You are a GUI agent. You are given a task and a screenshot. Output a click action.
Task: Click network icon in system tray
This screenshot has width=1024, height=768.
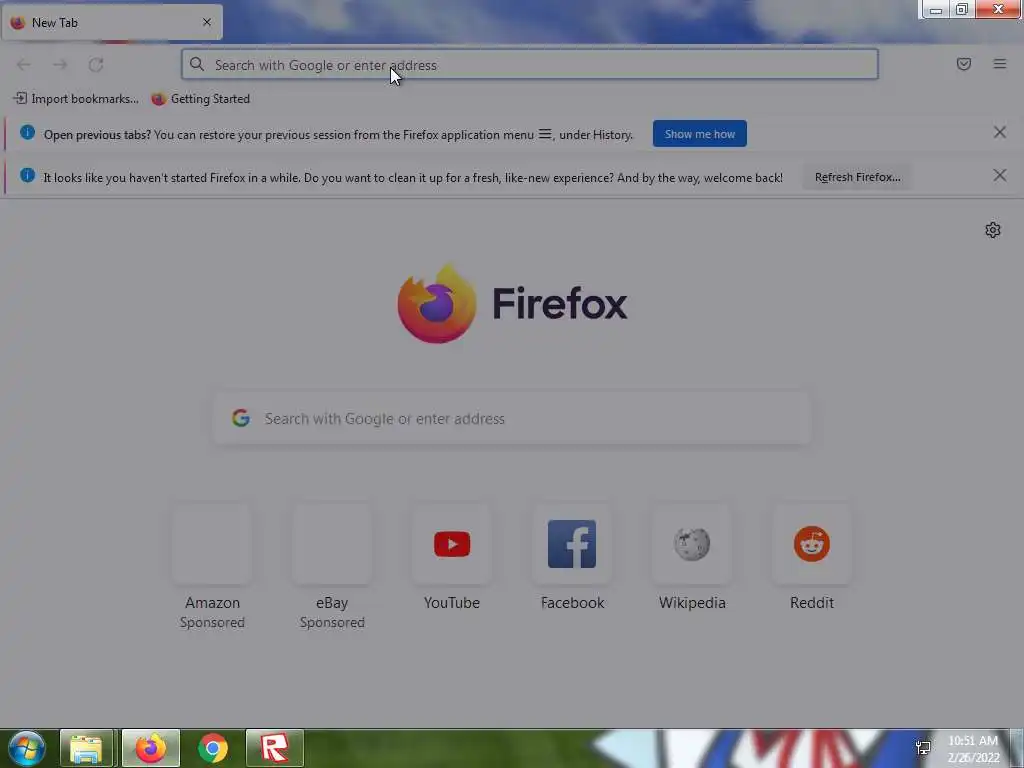923,748
